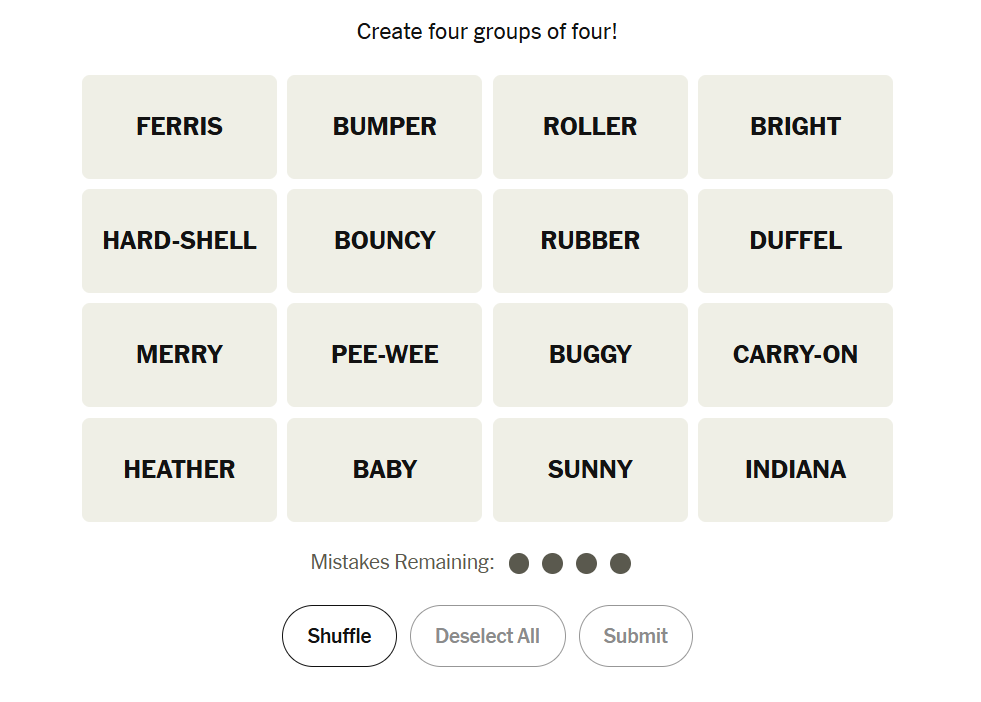
Task: Click the Shuffle button
Action: [x=339, y=636]
